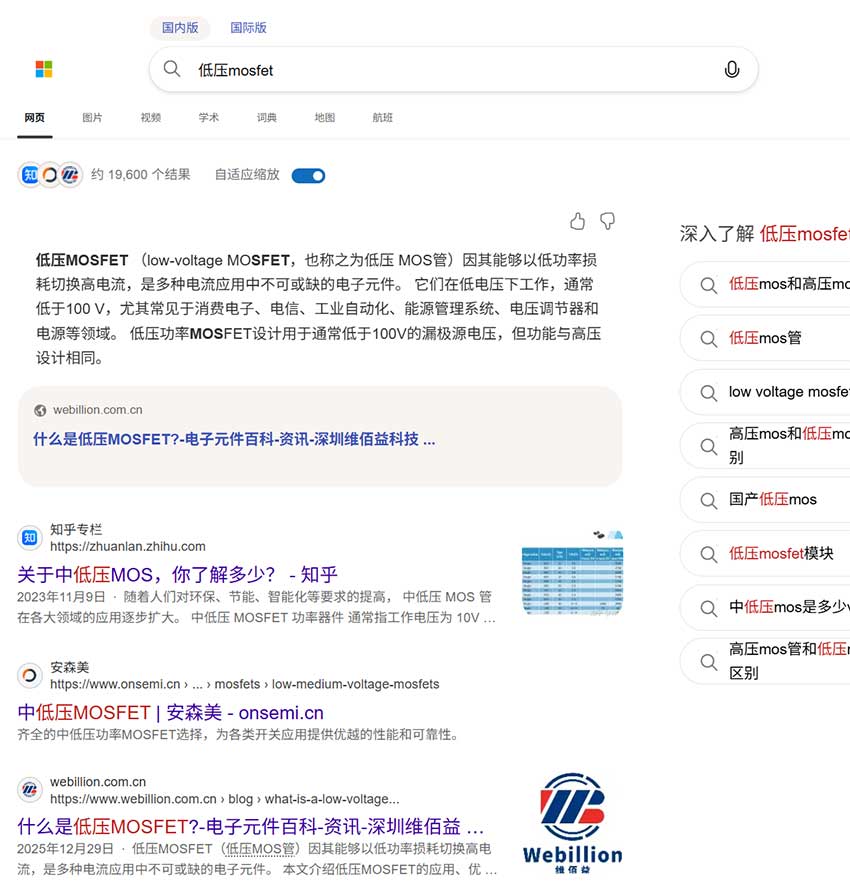Click the search input containing 低压mosfet
850x884 pixels.
(x=454, y=70)
